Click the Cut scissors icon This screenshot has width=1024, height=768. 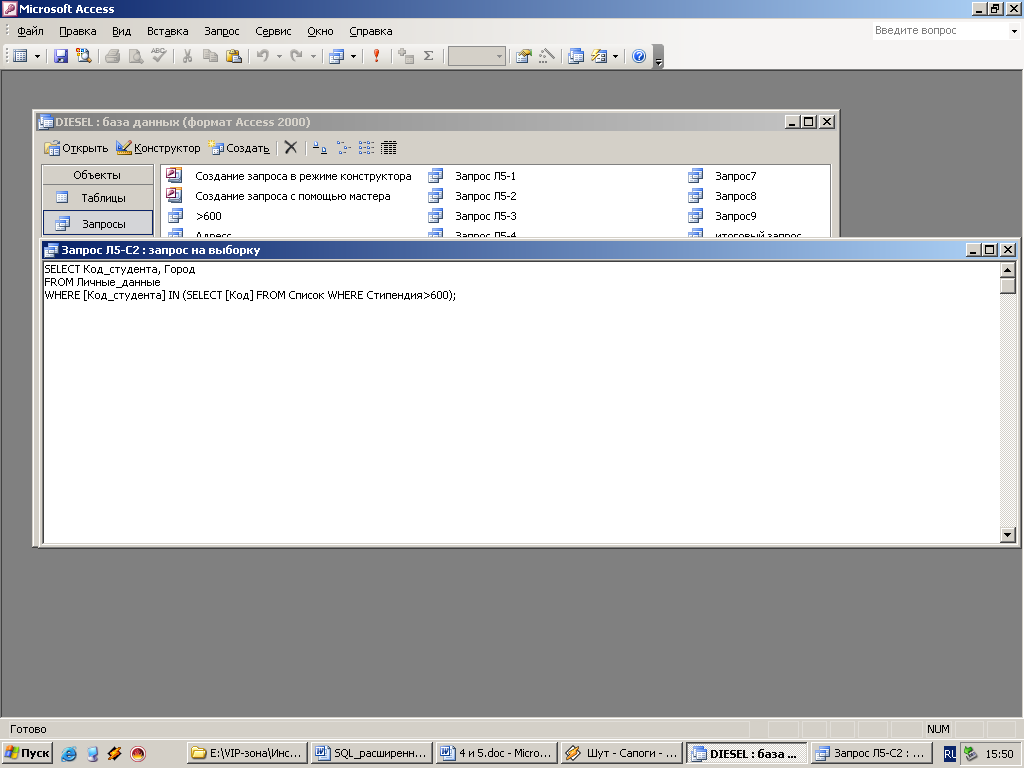pyautogui.click(x=187, y=56)
